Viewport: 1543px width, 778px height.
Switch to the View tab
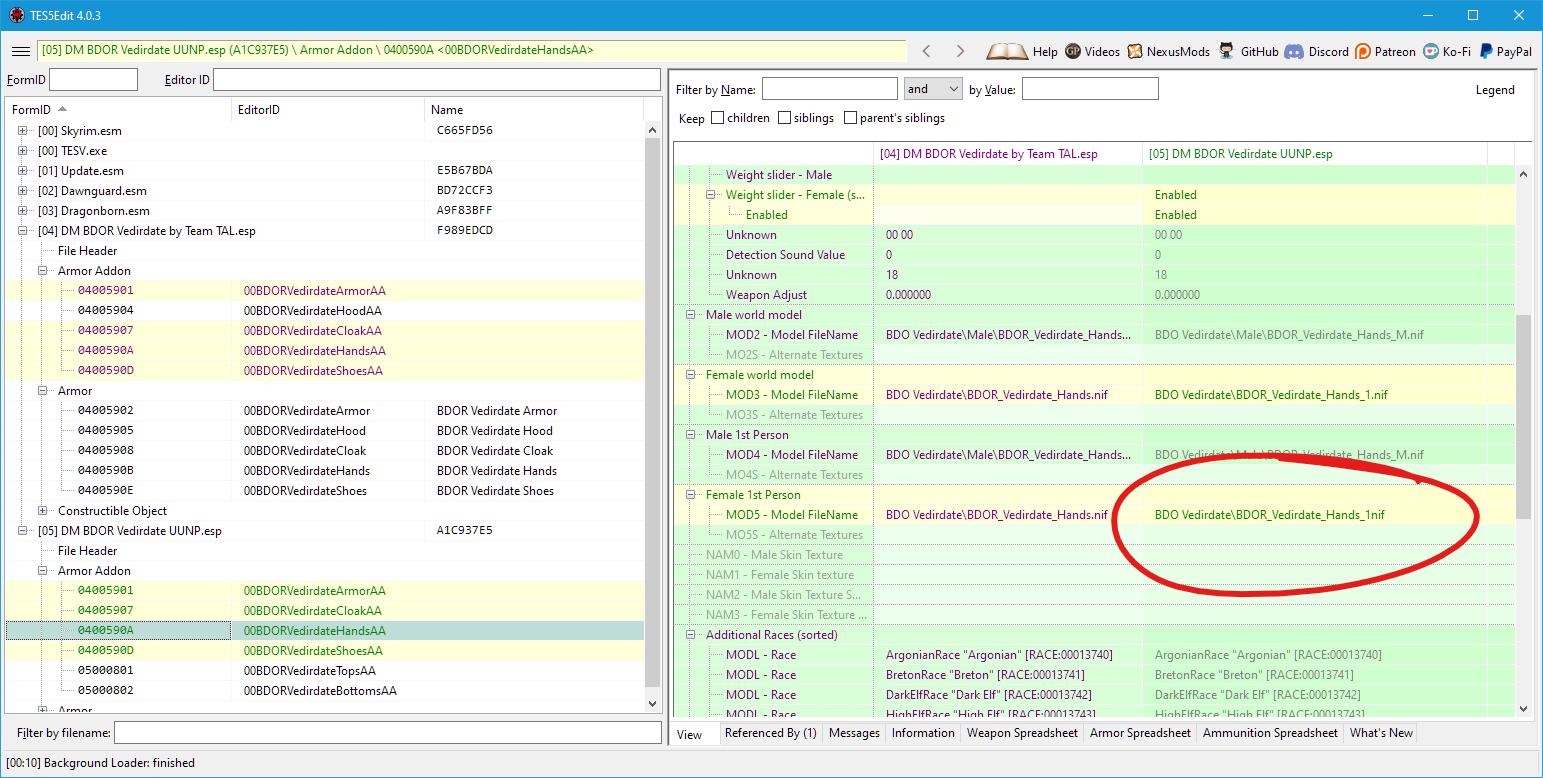click(690, 734)
